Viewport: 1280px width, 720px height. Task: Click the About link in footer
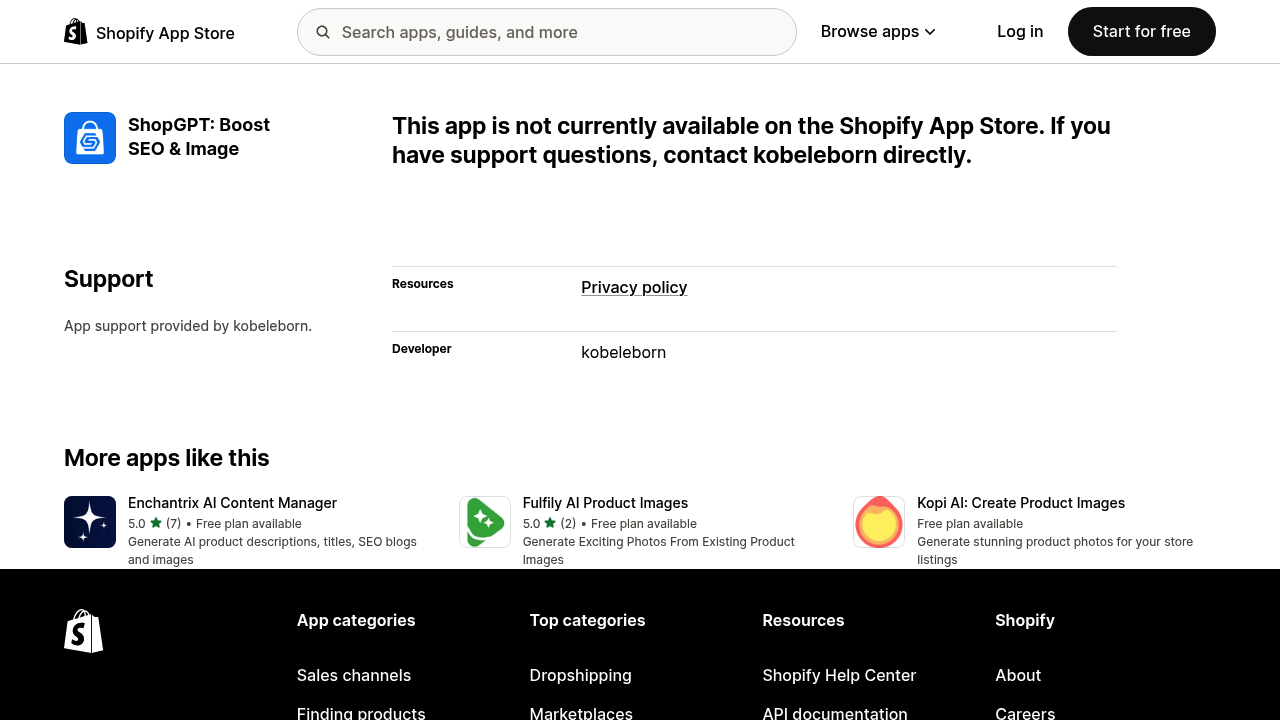coord(1018,675)
